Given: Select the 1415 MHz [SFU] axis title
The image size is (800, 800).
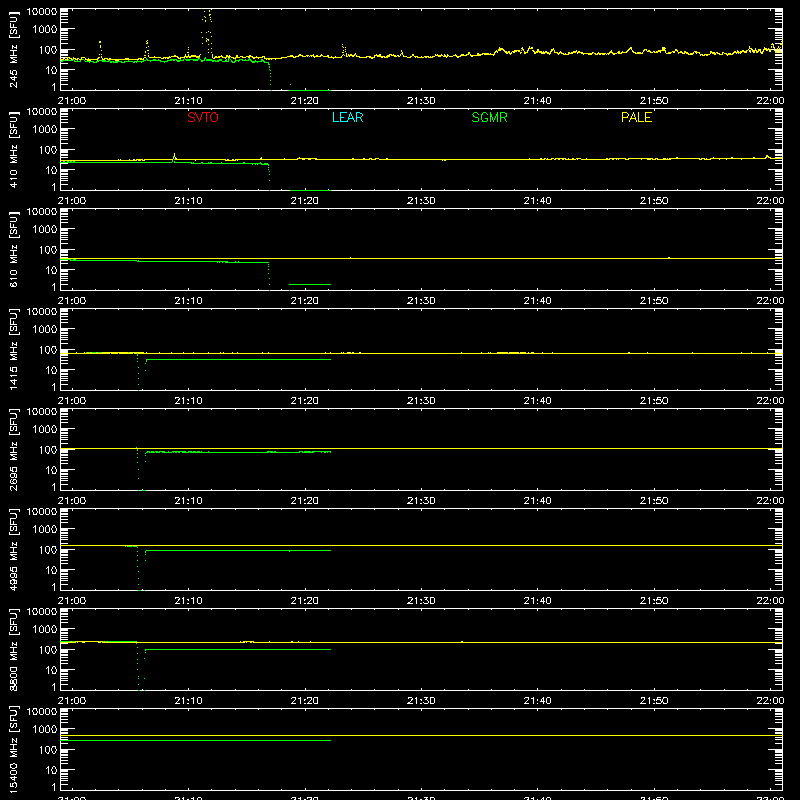Looking at the screenshot, I should pyautogui.click(x=14, y=349).
